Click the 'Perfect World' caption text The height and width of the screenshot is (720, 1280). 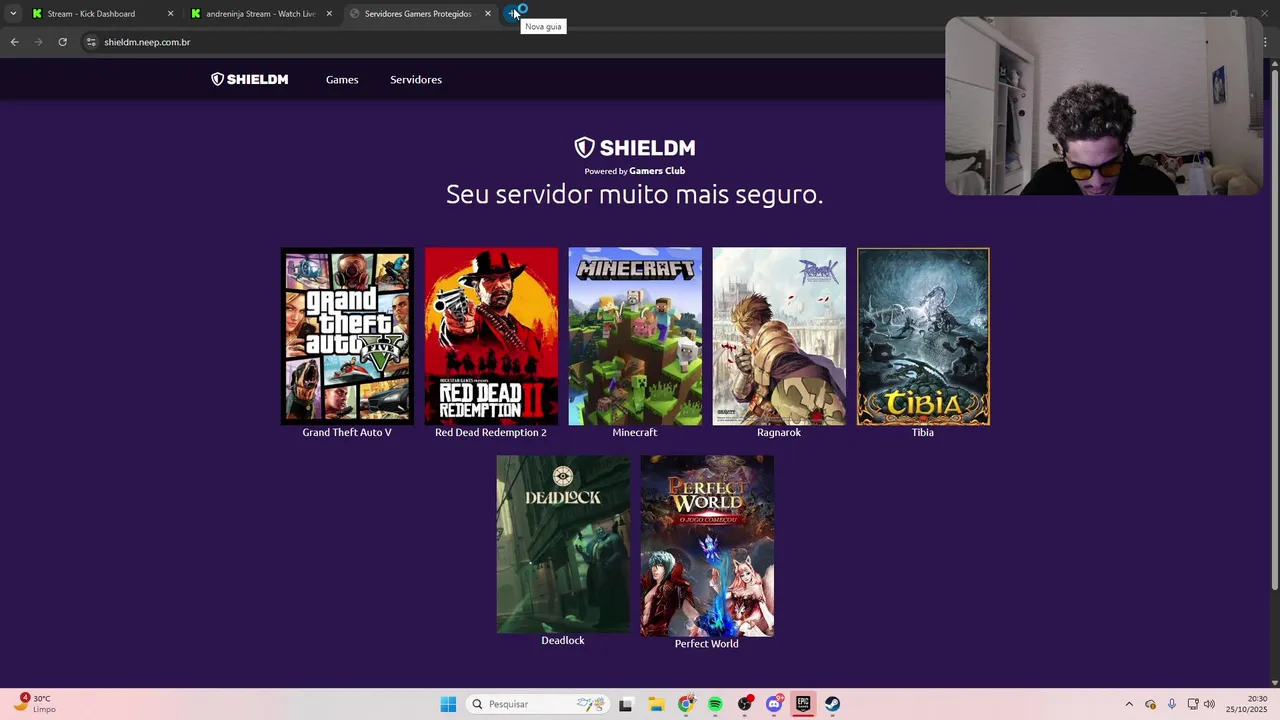tap(707, 644)
